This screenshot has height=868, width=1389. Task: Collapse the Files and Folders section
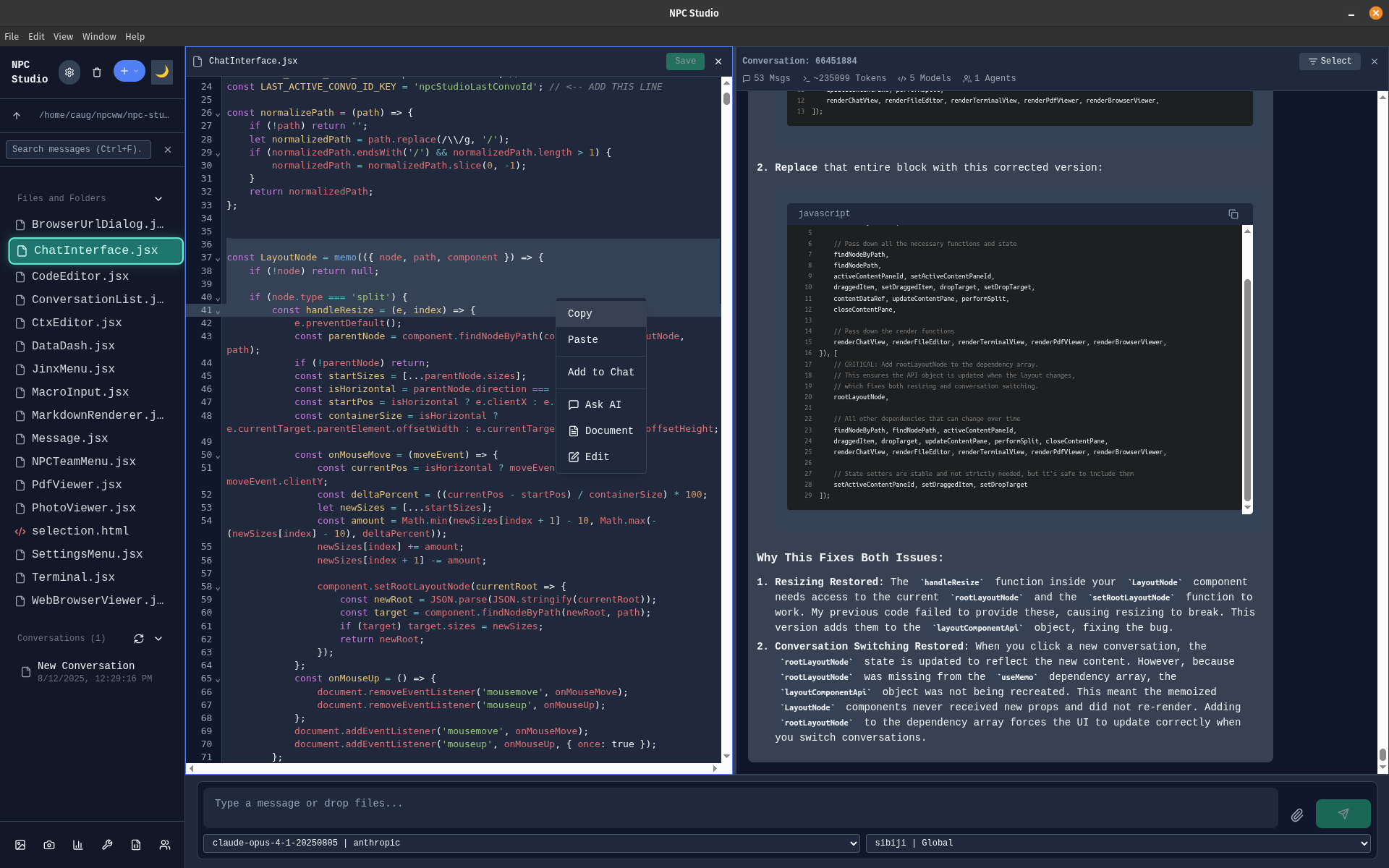pos(158,199)
